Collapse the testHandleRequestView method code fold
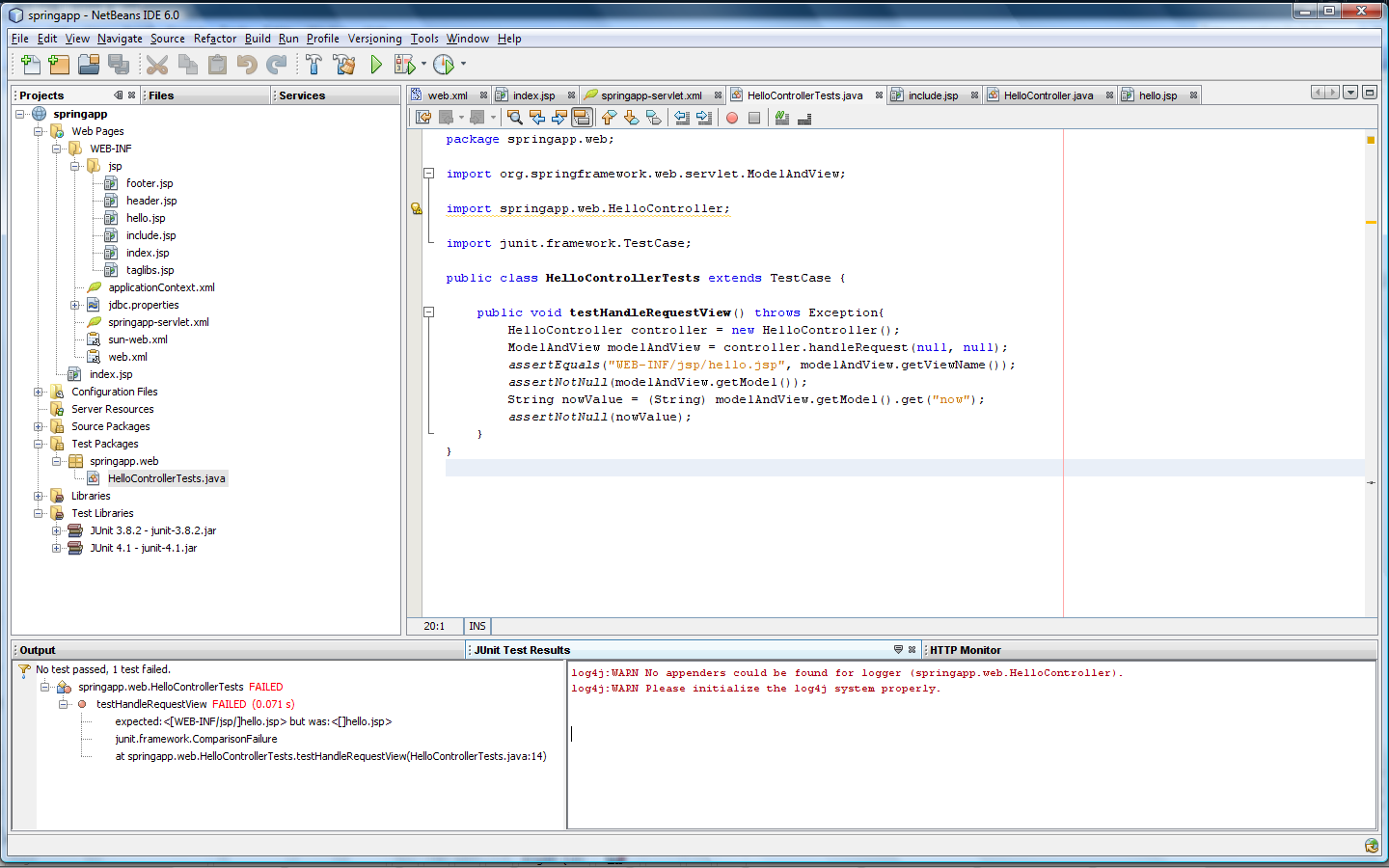1389x868 pixels. click(x=428, y=312)
